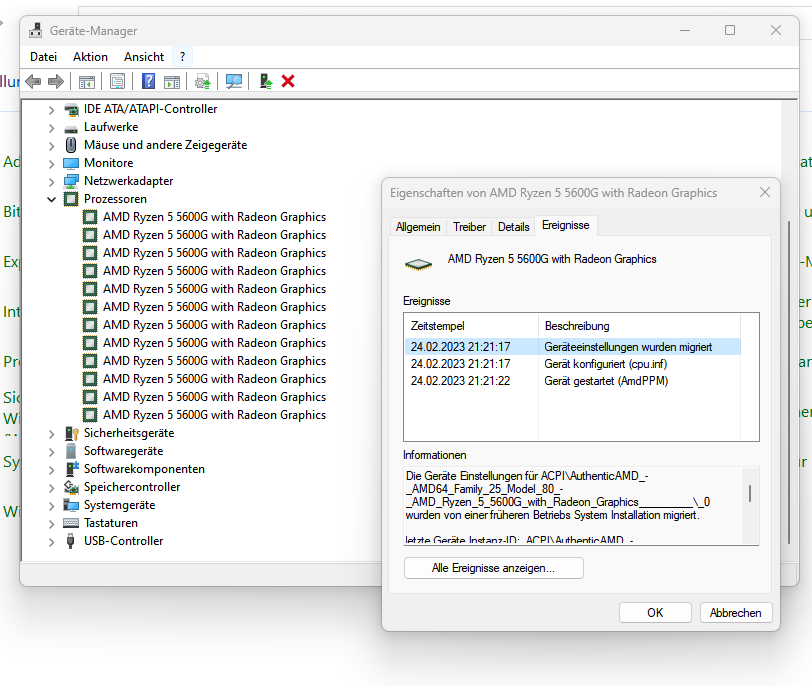
Task: Maximize the Geräte-Manager window
Action: click(x=730, y=31)
